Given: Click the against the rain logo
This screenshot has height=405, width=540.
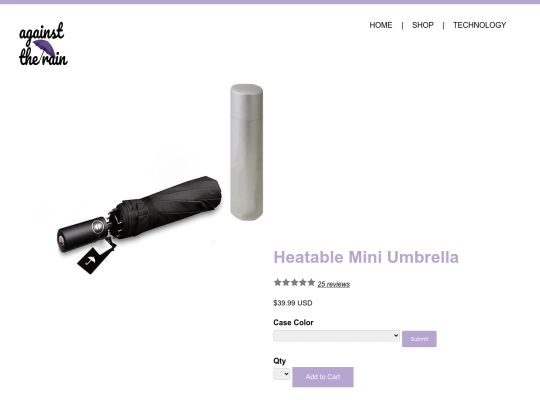Looking at the screenshot, I should pyautogui.click(x=43, y=44).
